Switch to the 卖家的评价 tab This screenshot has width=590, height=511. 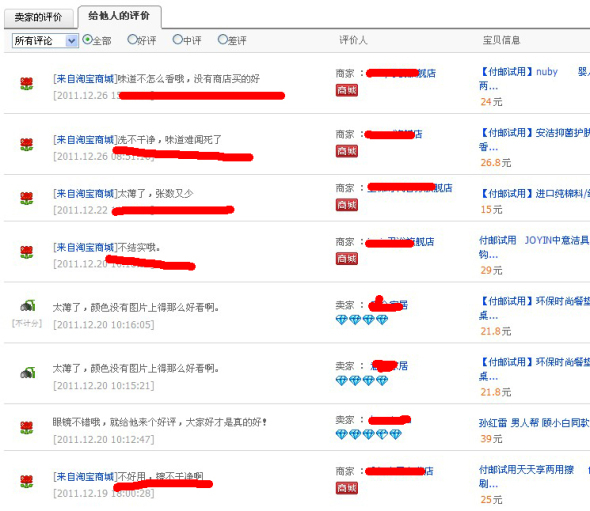[38, 18]
